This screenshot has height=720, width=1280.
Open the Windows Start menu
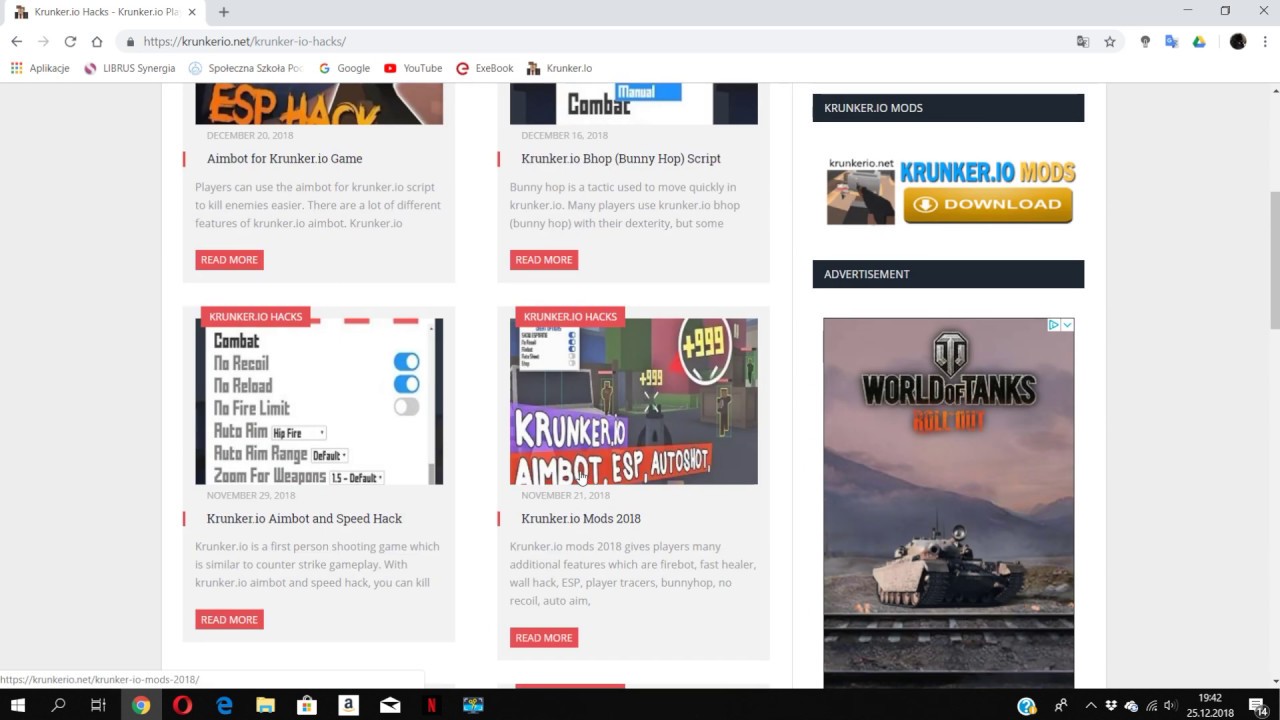pyautogui.click(x=17, y=705)
